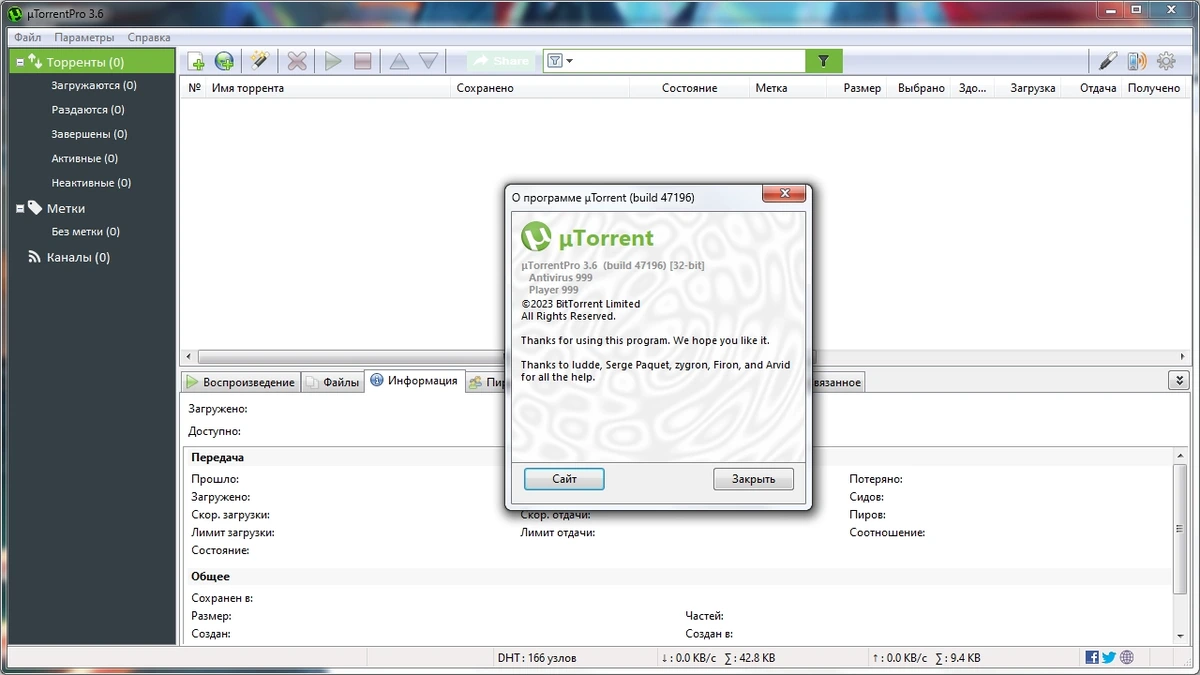Sort by Получено column header
This screenshot has height=675, width=1200.
(x=1155, y=88)
